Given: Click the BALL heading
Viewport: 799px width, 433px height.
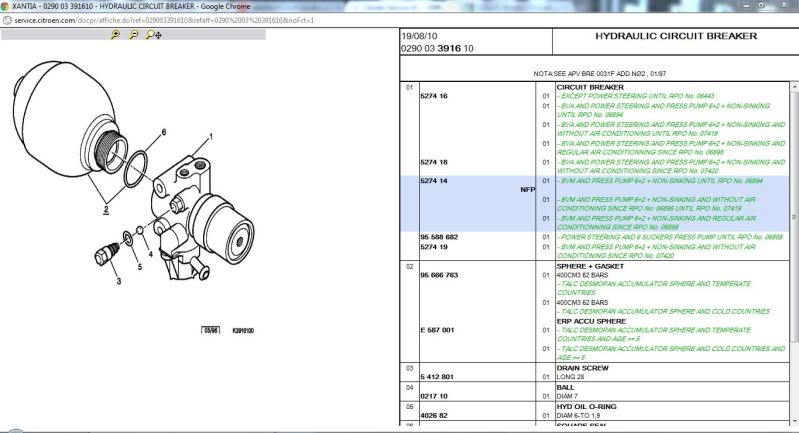Looking at the screenshot, I should 565,387.
